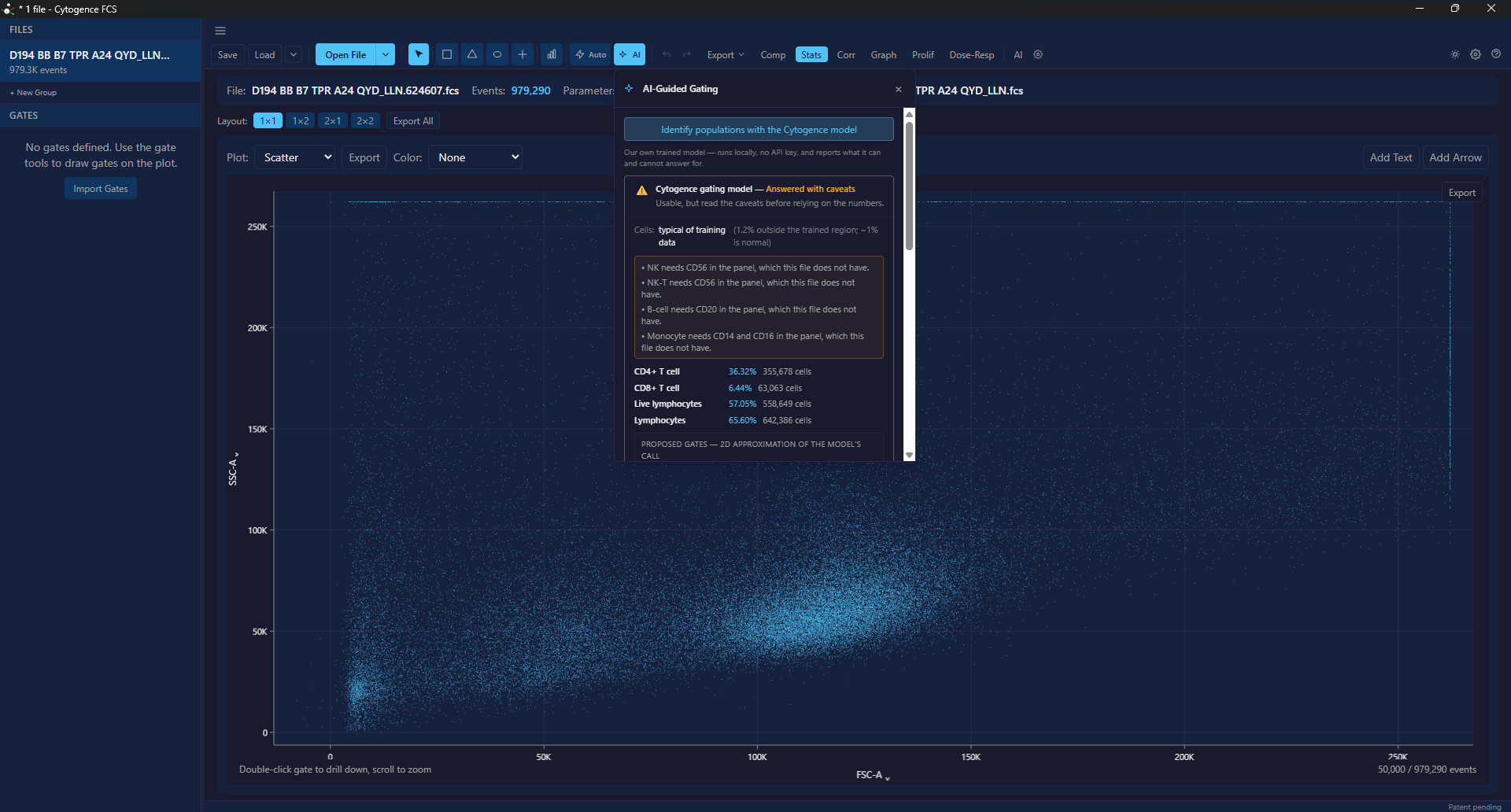Open the Corr tab
This screenshot has height=812, width=1511.
tap(846, 54)
